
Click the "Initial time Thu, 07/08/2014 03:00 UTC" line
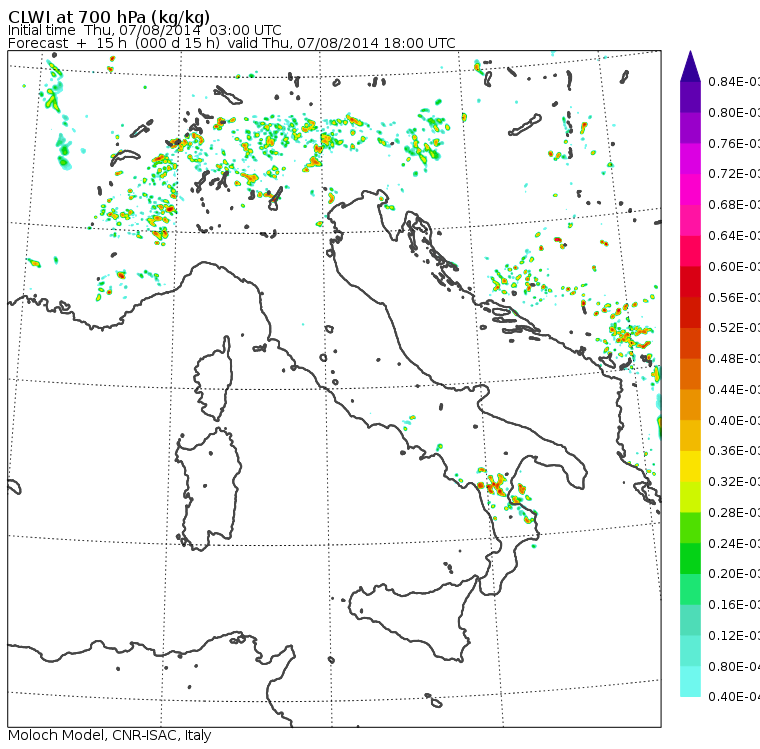point(144,30)
